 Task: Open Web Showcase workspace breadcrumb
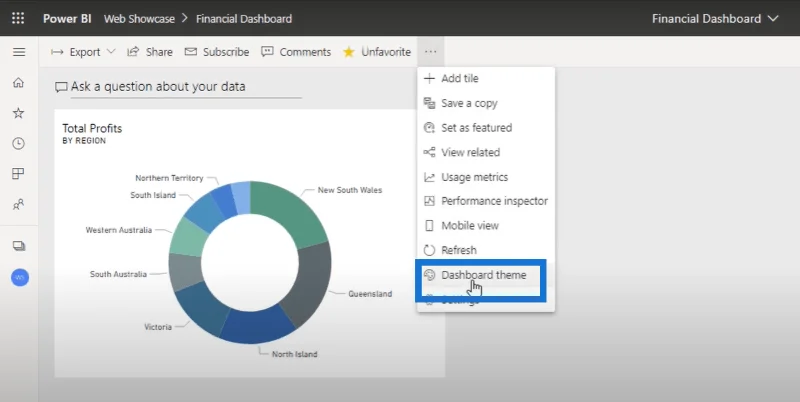139,19
